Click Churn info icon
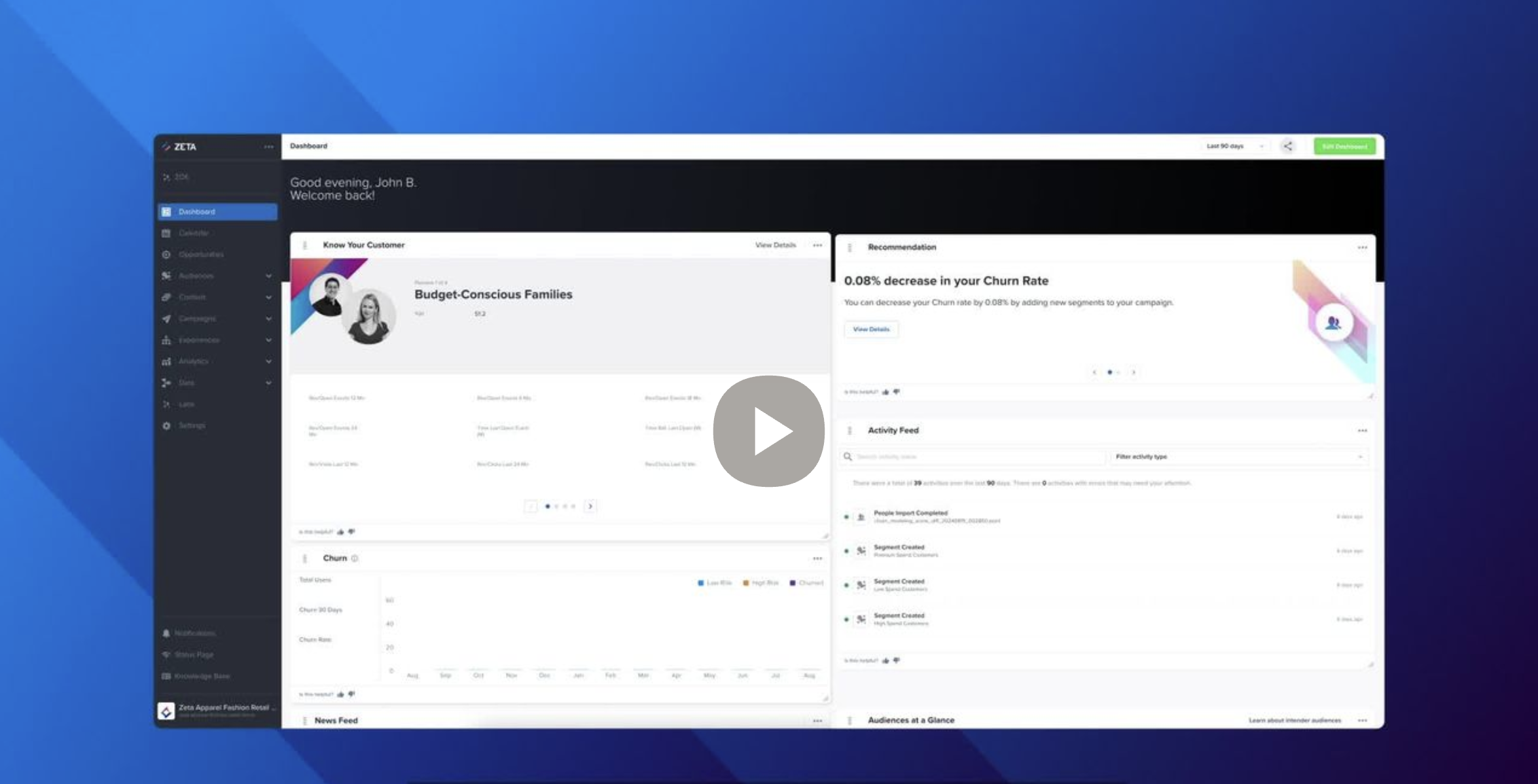The width and height of the screenshot is (1538, 784). [355, 558]
